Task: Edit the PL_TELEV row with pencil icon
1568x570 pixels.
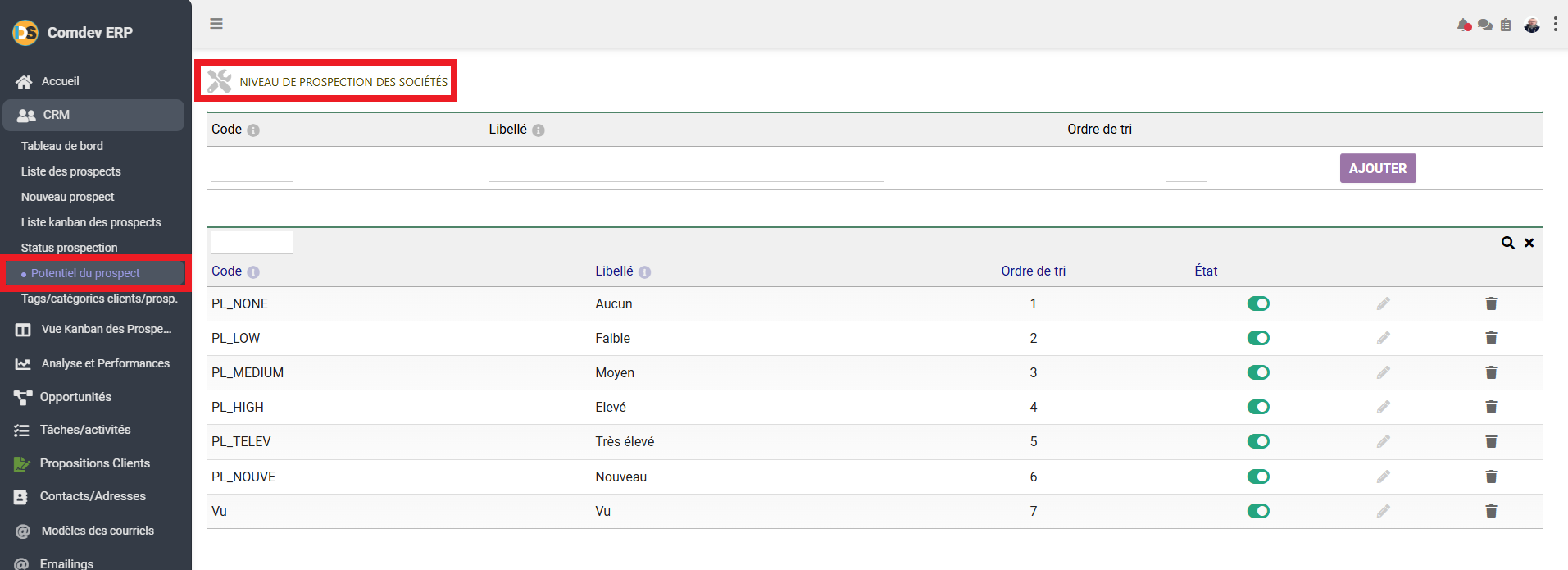Action: [x=1384, y=441]
